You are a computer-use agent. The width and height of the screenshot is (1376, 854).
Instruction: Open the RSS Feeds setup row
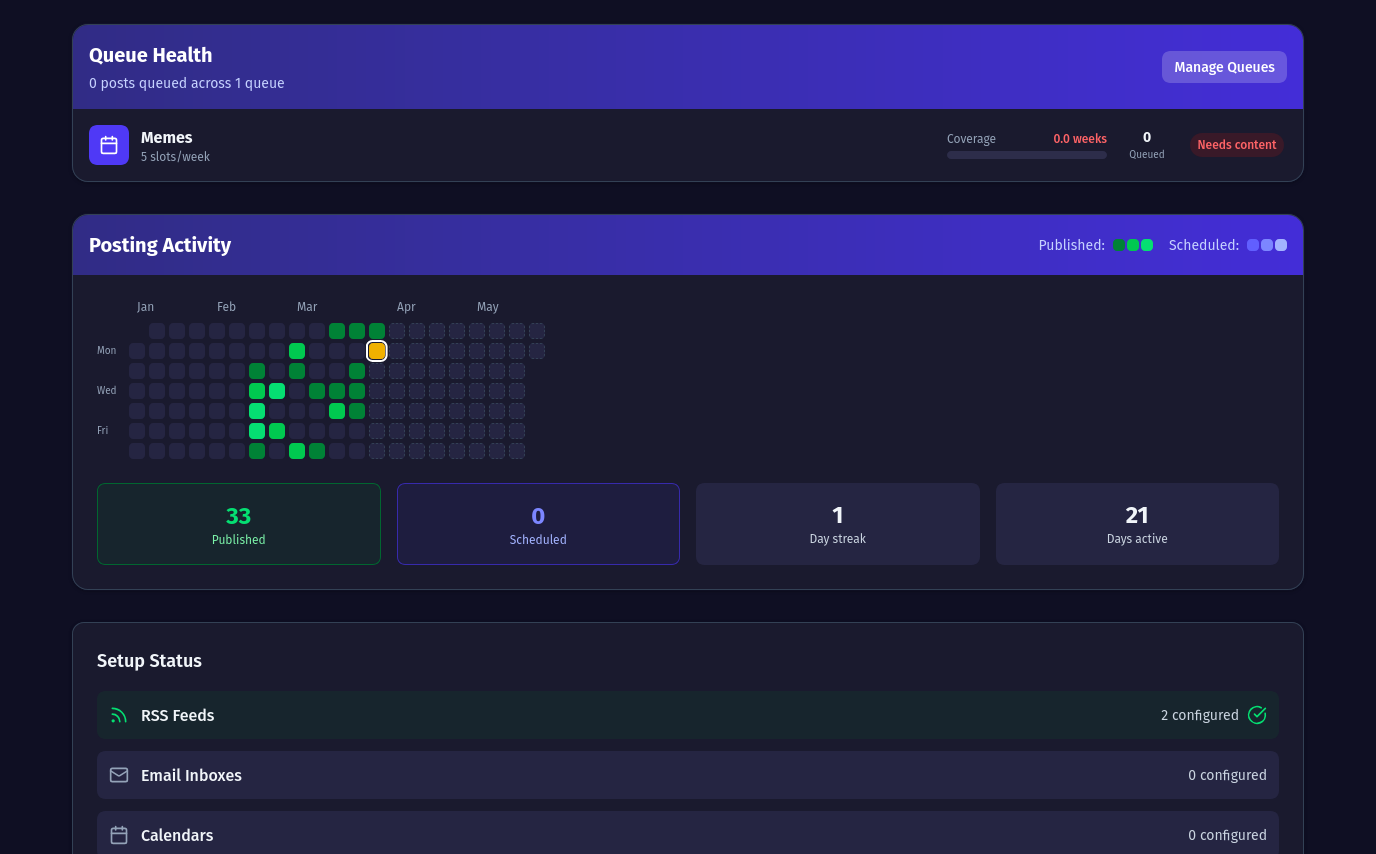(x=688, y=715)
